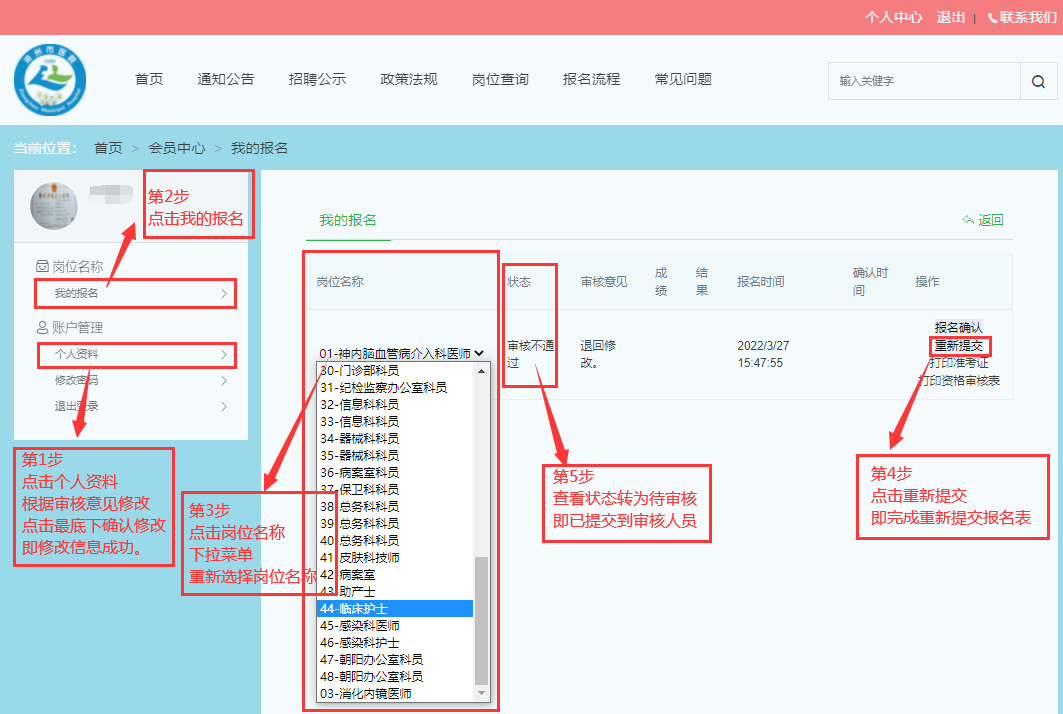Open 常见问题 in the navigation bar
Viewport: 1063px width, 714px height.
point(683,79)
